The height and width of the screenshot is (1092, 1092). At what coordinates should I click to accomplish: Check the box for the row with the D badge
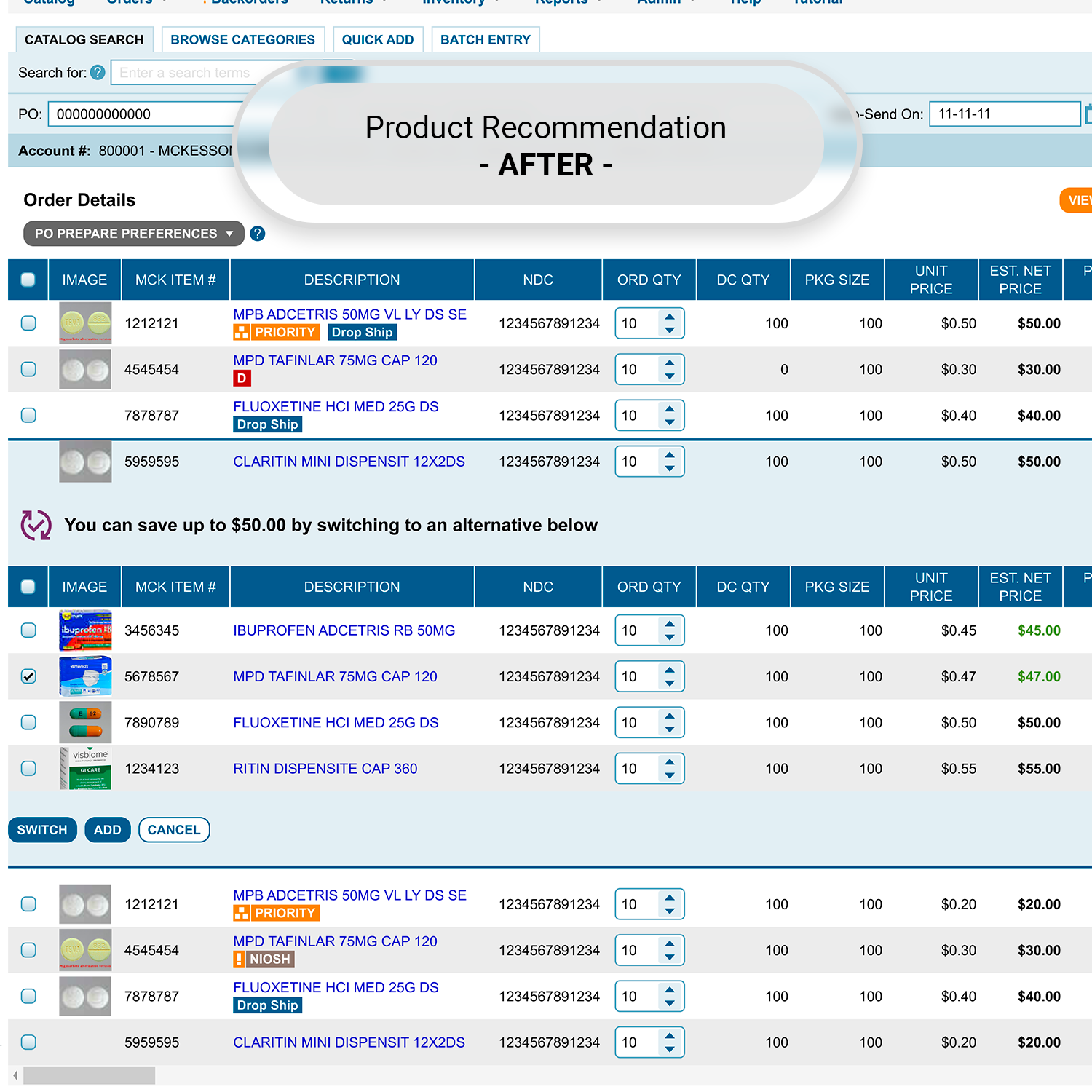pyautogui.click(x=28, y=369)
